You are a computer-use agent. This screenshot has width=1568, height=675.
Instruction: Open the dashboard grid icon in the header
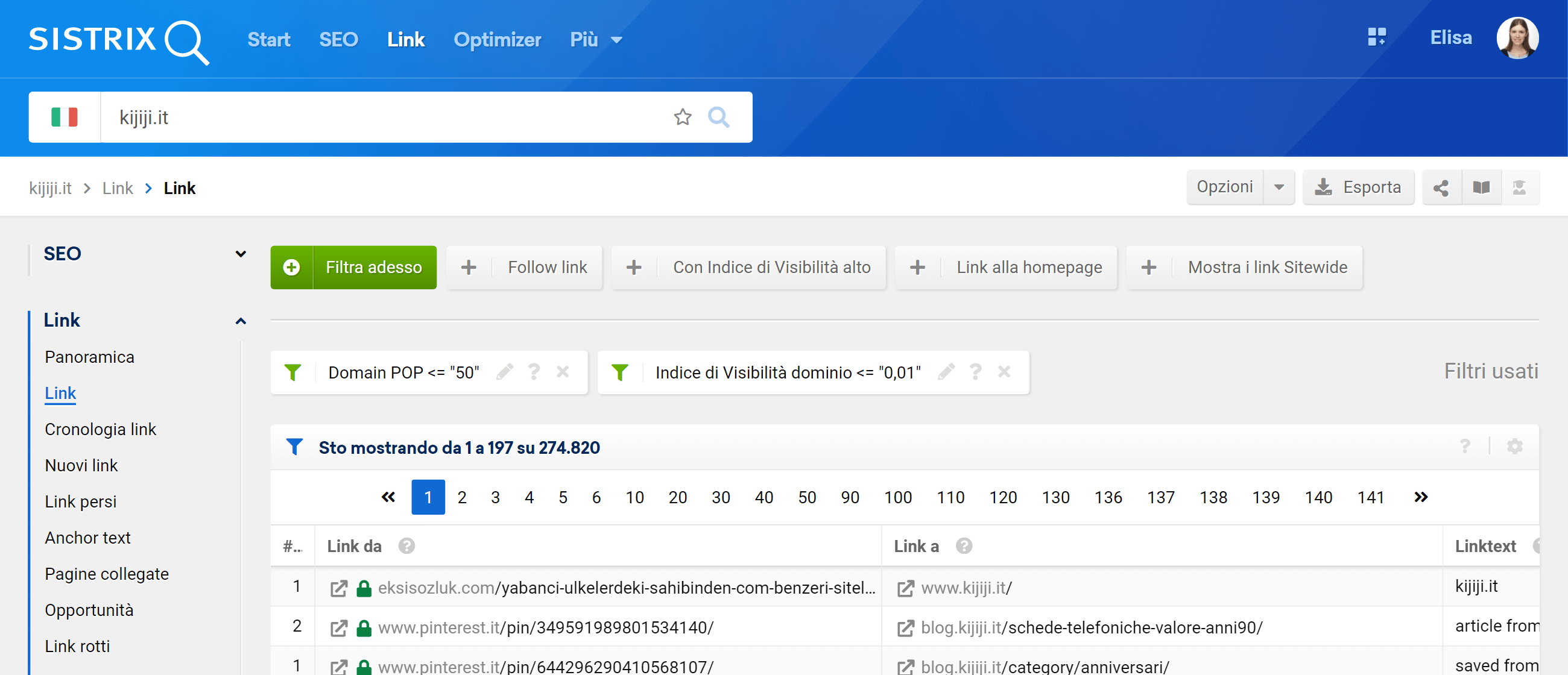coord(1376,37)
